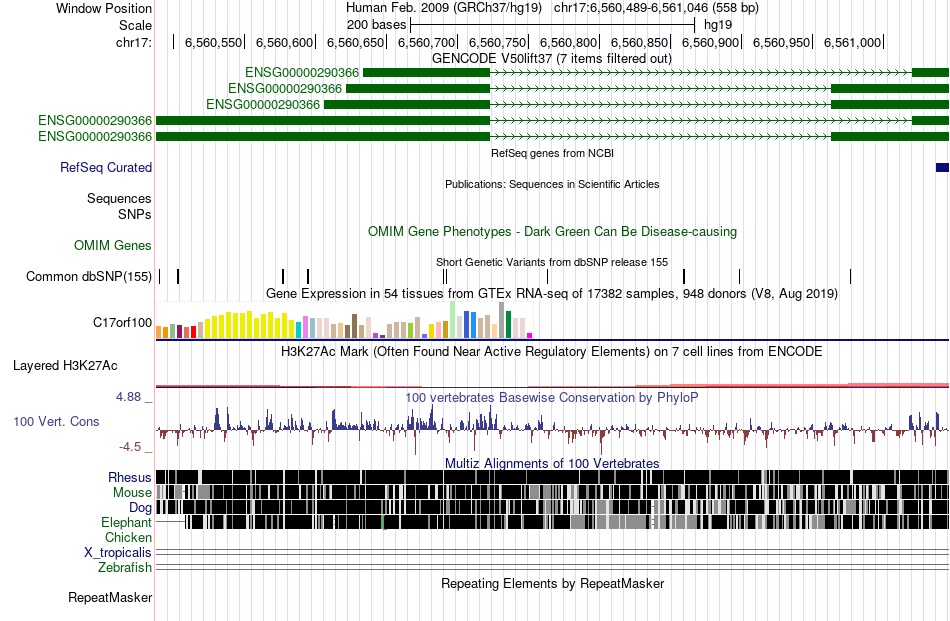This screenshot has width=950, height=621.
Task: Click the Mouse species label
Action: pyautogui.click(x=132, y=493)
